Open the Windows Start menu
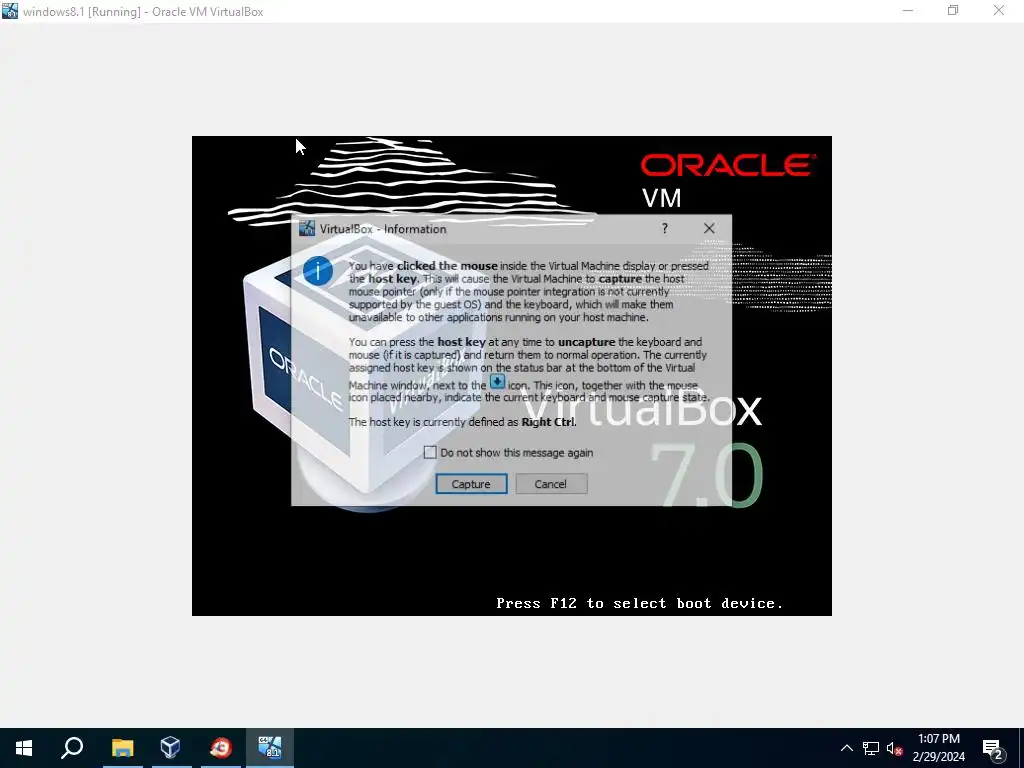The height and width of the screenshot is (768, 1024). click(24, 748)
